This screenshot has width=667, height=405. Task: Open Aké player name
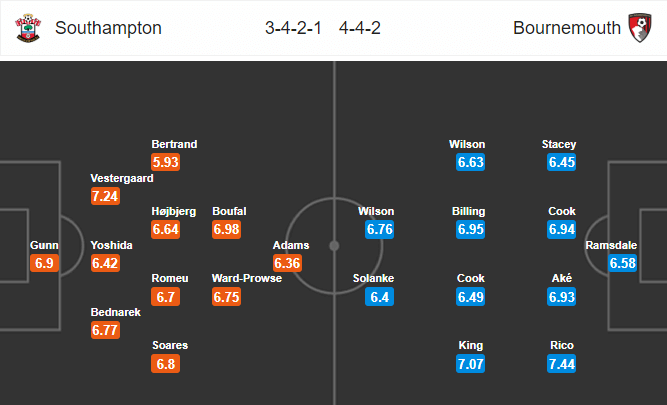click(x=562, y=278)
